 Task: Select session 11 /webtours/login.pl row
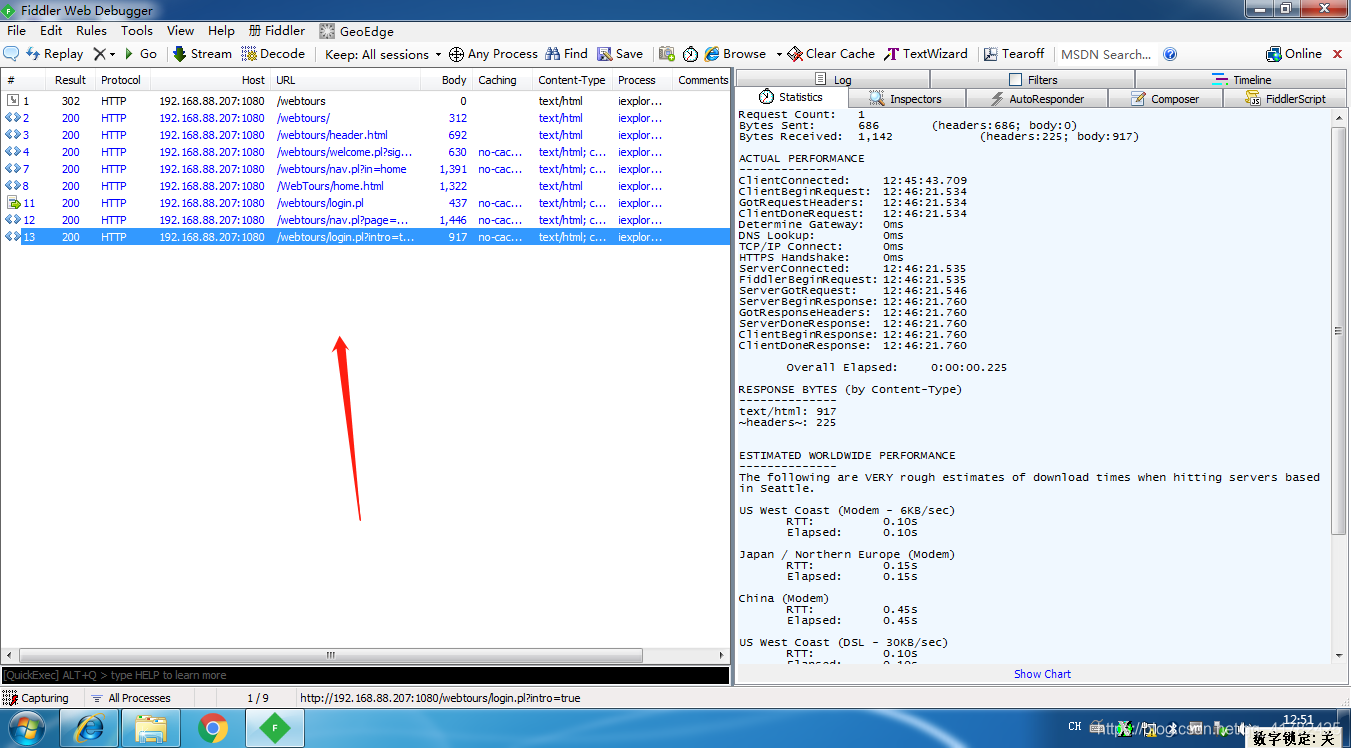tap(365, 203)
